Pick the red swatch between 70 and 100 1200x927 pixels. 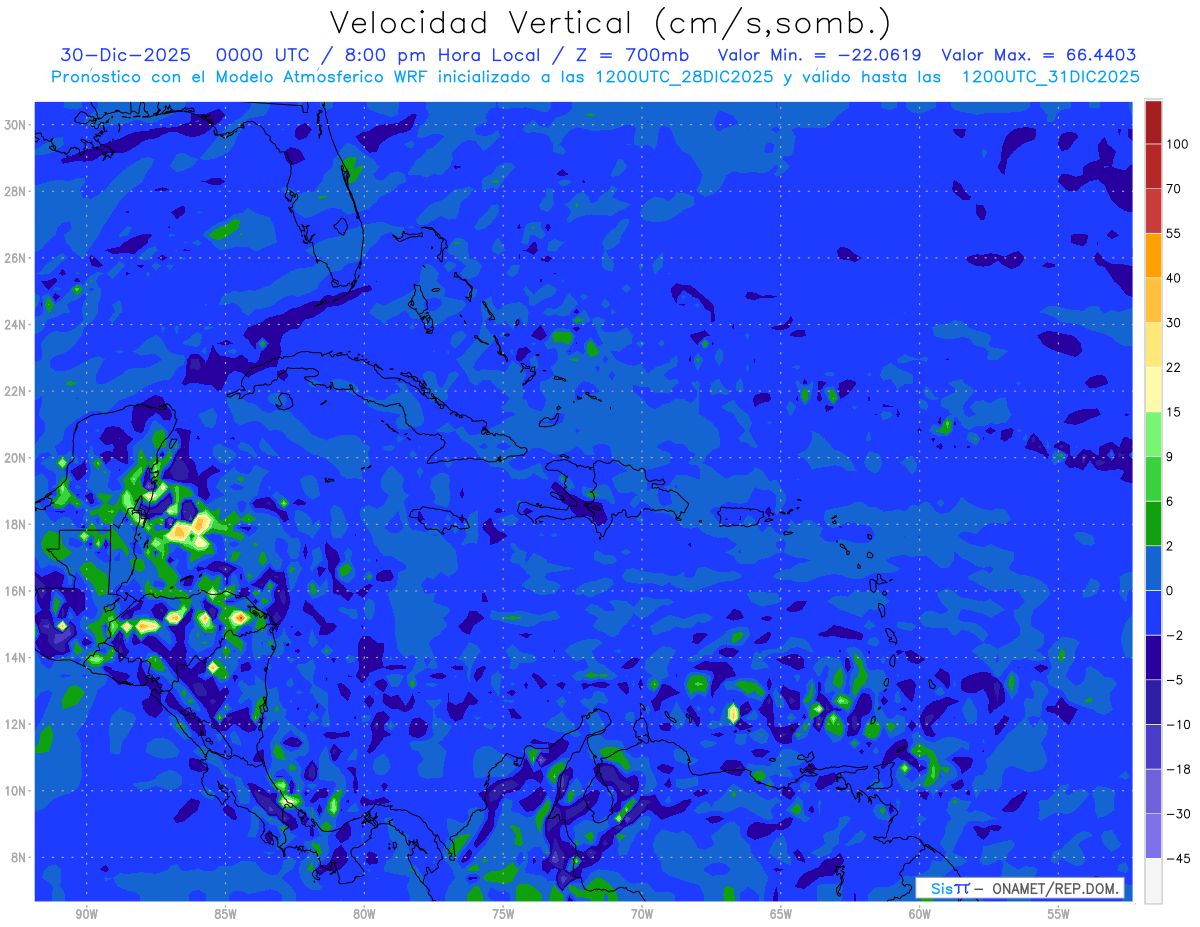pos(1153,166)
